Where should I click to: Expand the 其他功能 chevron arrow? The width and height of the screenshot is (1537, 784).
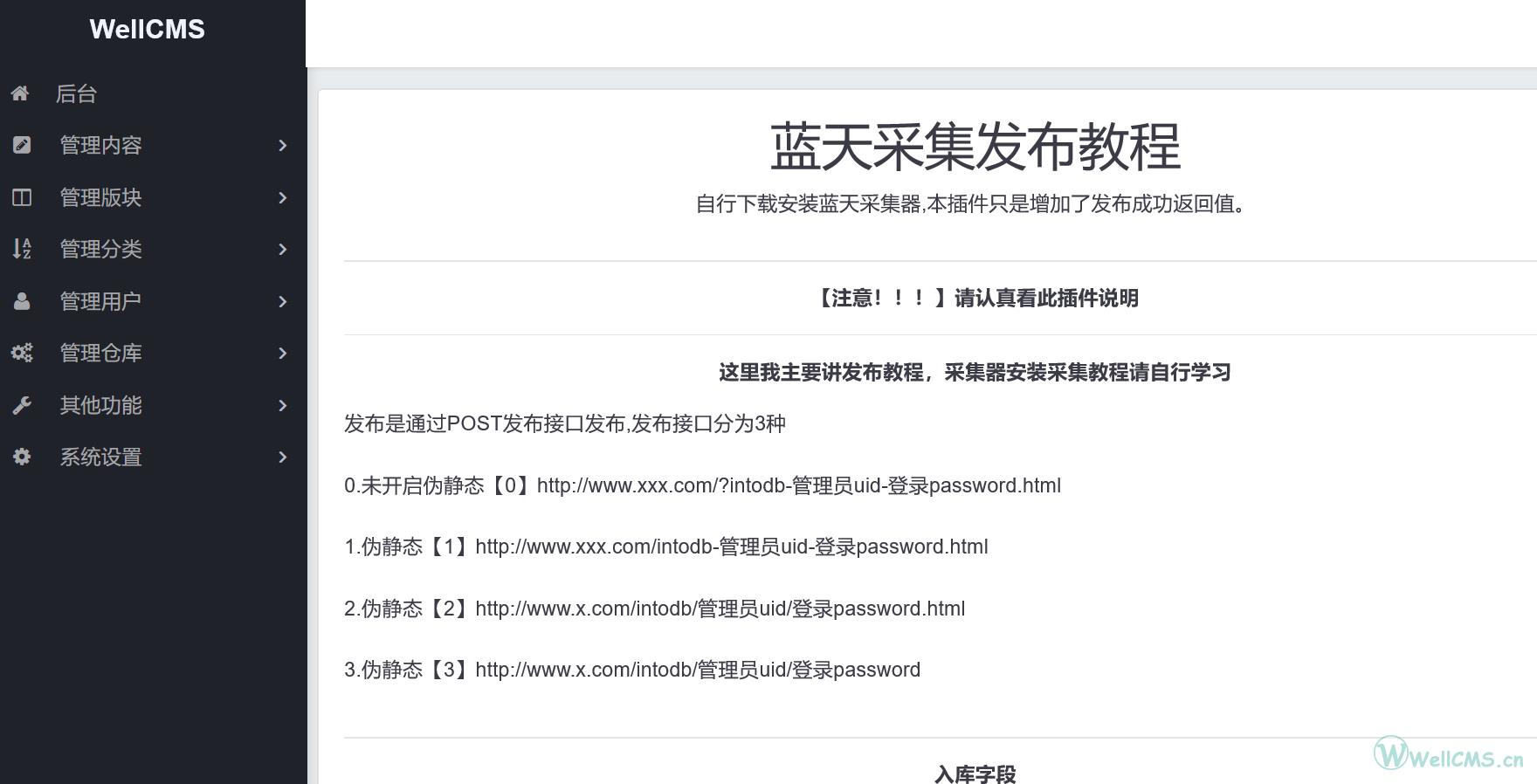(x=282, y=405)
